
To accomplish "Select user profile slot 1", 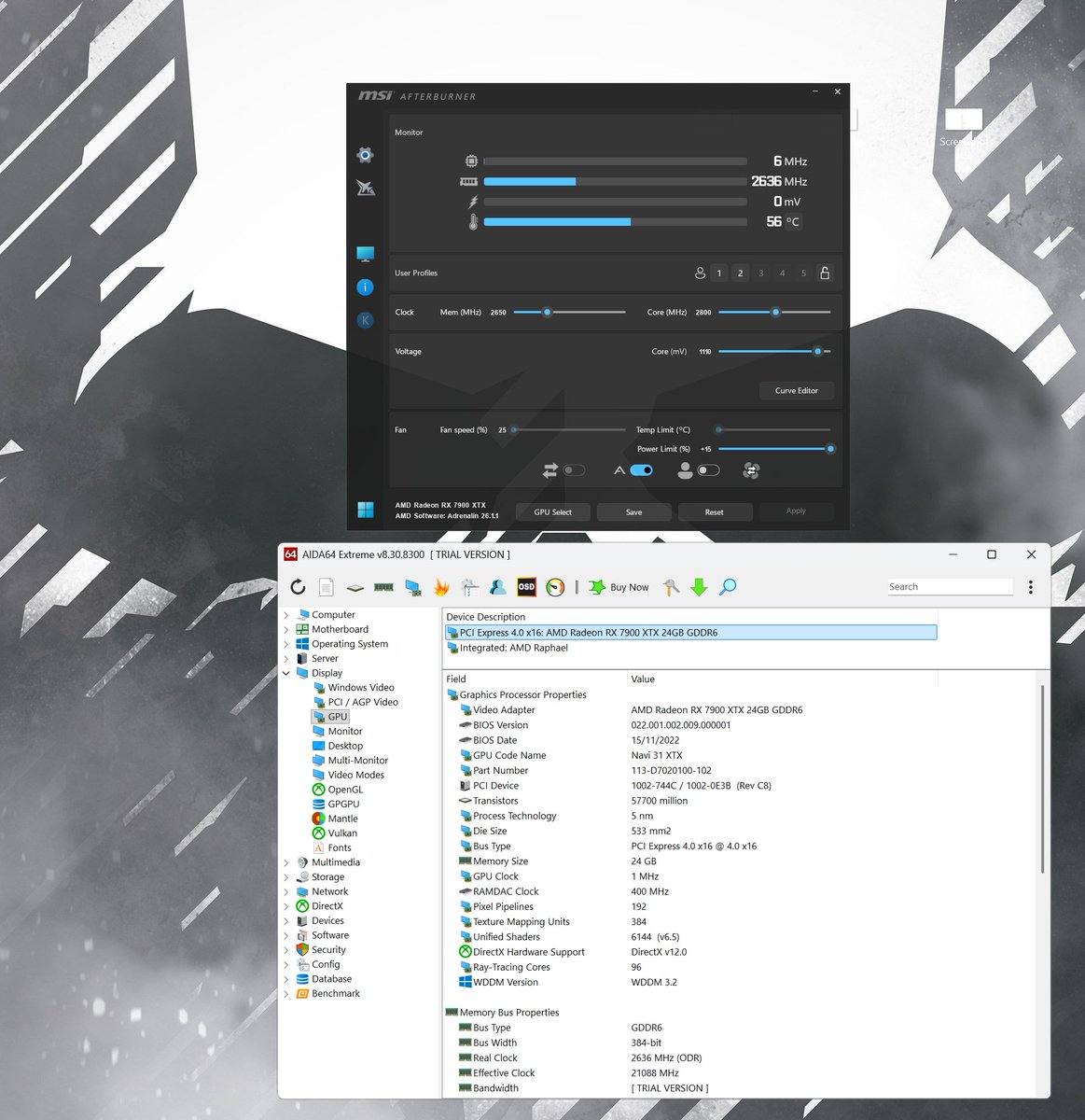I will (x=719, y=273).
